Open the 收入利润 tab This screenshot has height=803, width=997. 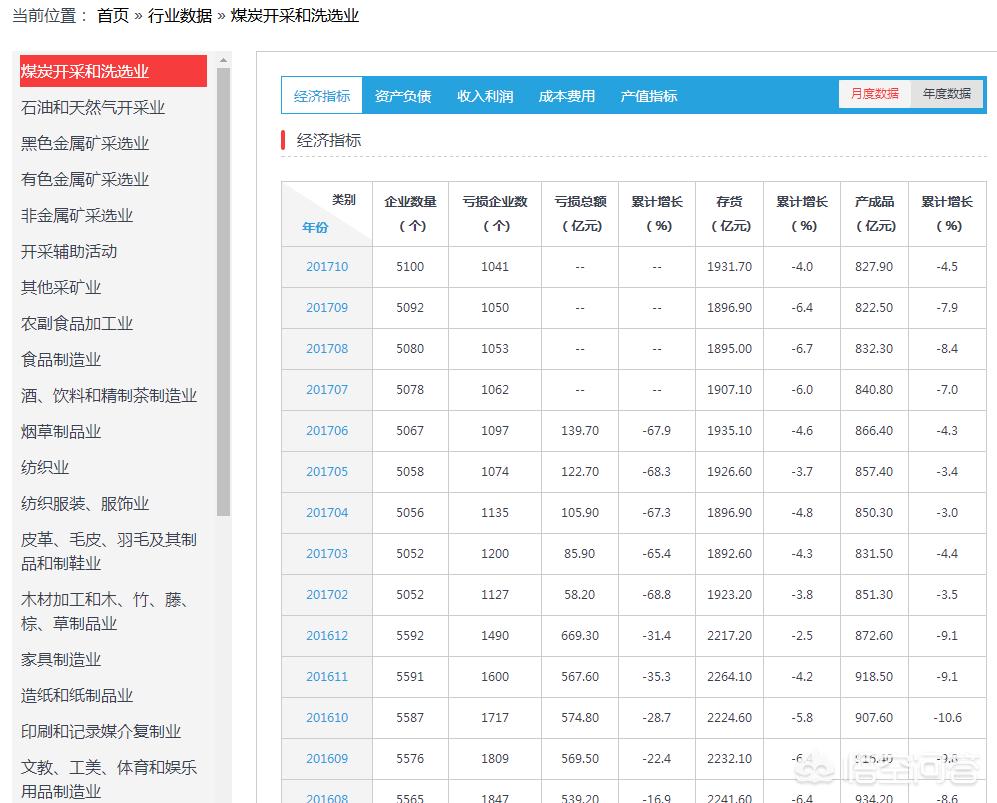click(485, 96)
